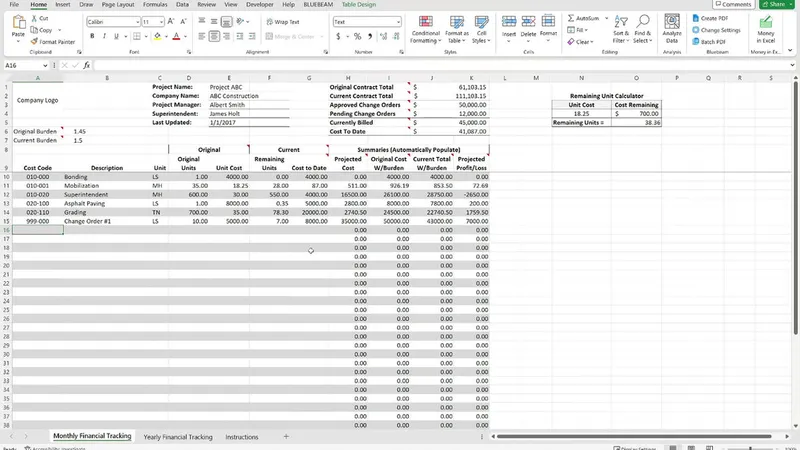Switch to Yearly Financial Tracking sheet

click(x=178, y=437)
